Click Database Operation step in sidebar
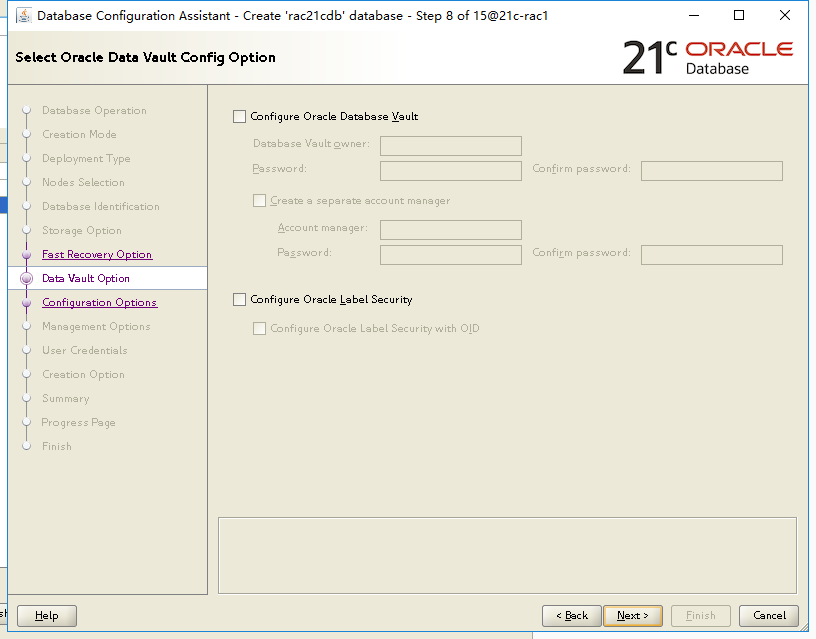816x639 pixels. (x=94, y=110)
